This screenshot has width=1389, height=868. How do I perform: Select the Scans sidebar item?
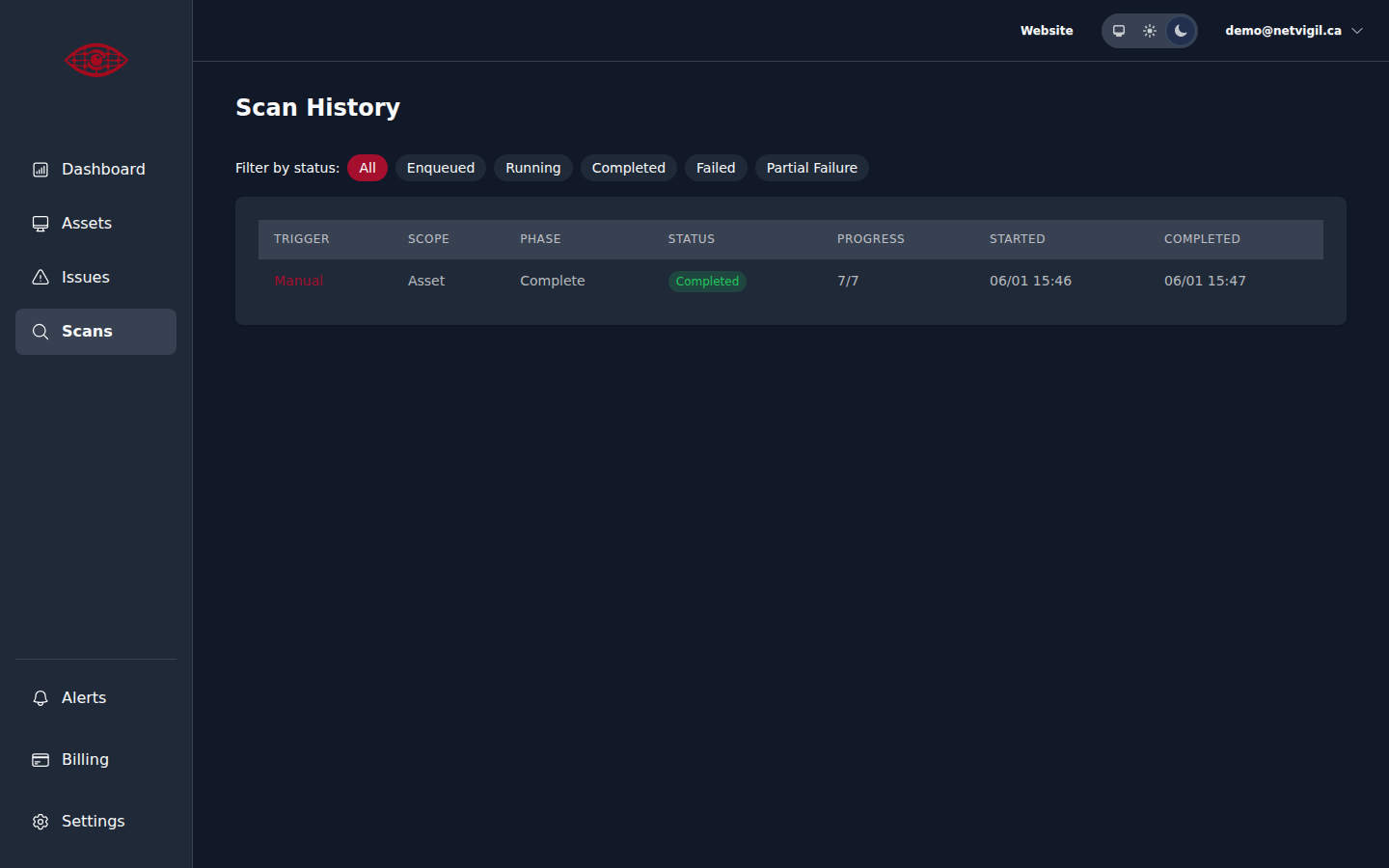(x=95, y=332)
